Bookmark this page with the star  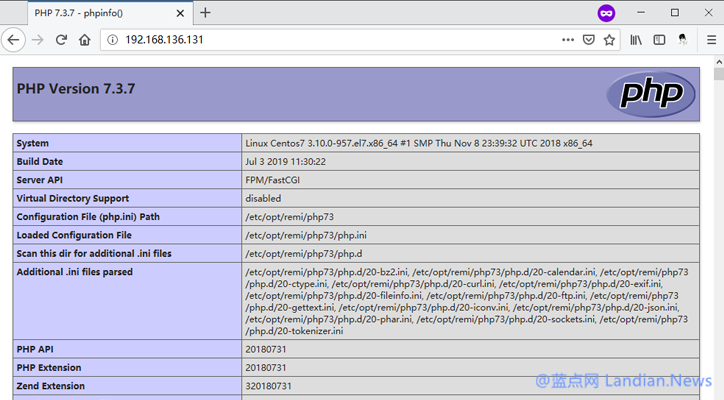[x=609, y=40]
